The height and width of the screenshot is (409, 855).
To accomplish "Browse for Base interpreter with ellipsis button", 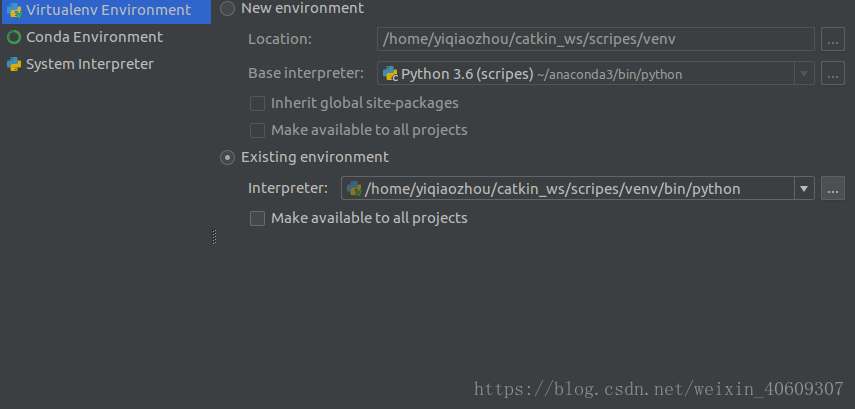I will tap(833, 74).
